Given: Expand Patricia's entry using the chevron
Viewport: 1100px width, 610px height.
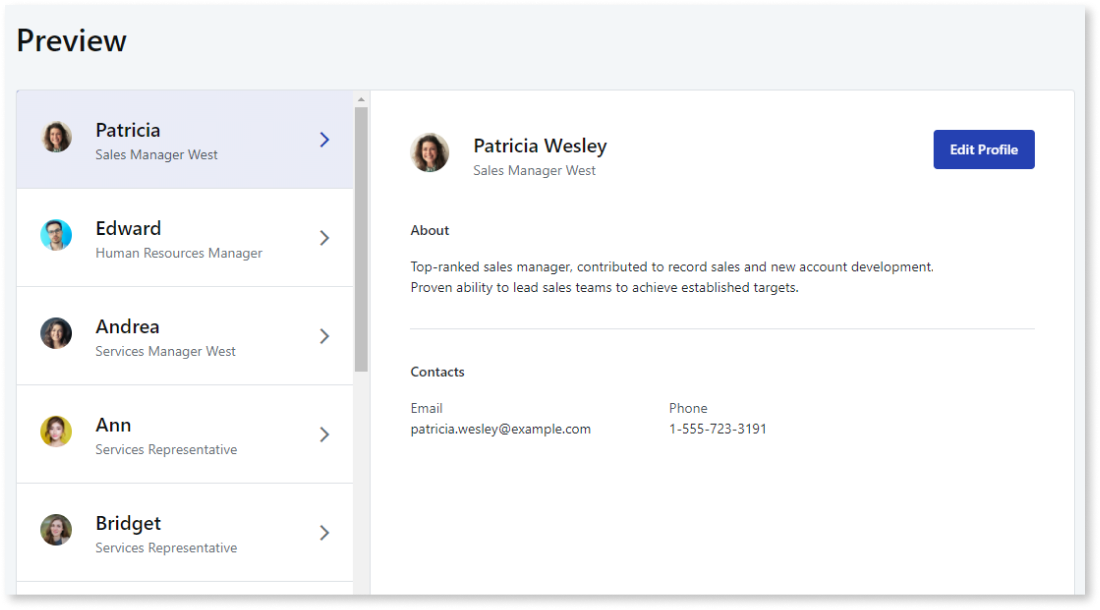Looking at the screenshot, I should [324, 140].
